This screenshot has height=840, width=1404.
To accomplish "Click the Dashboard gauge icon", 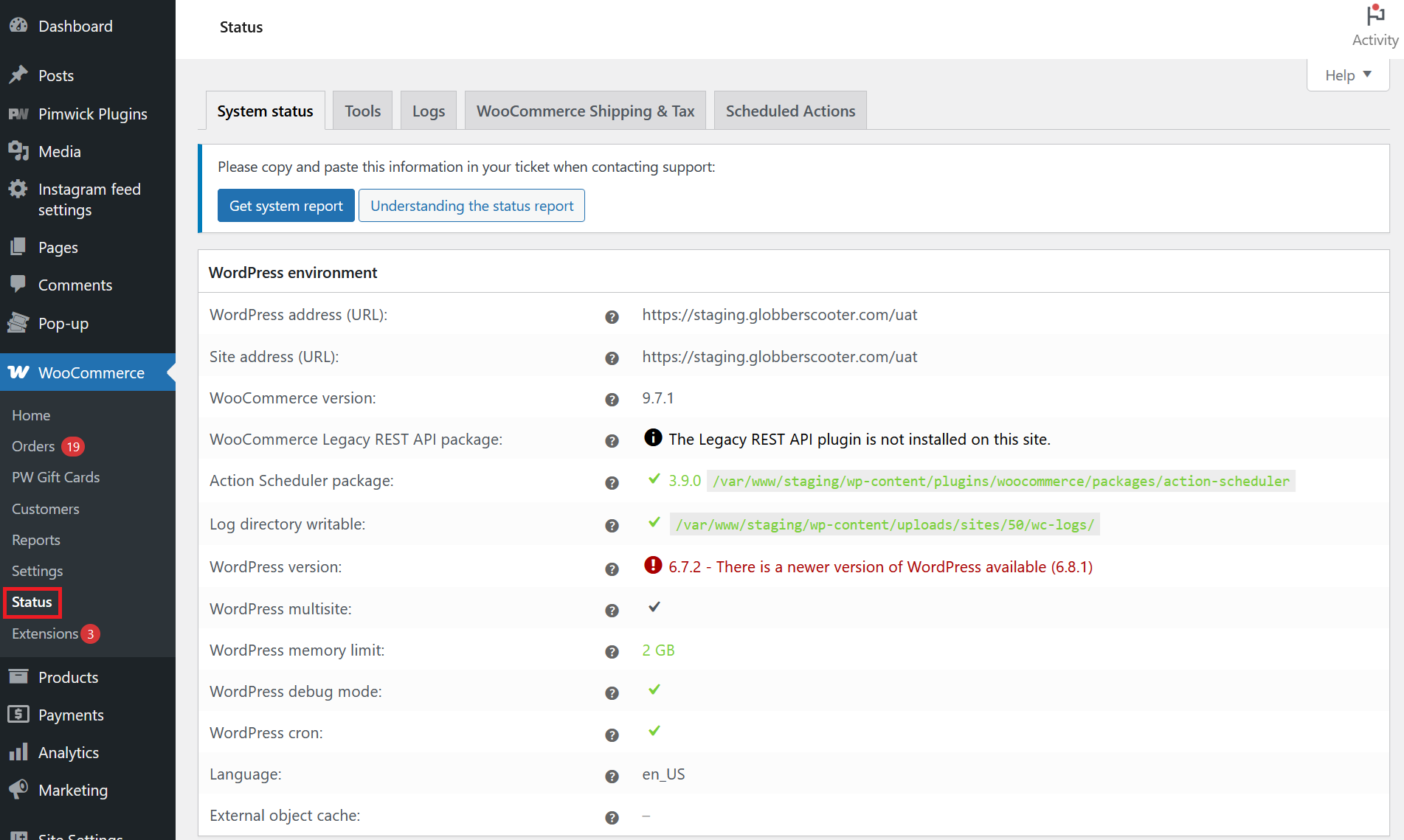I will tap(18, 25).
